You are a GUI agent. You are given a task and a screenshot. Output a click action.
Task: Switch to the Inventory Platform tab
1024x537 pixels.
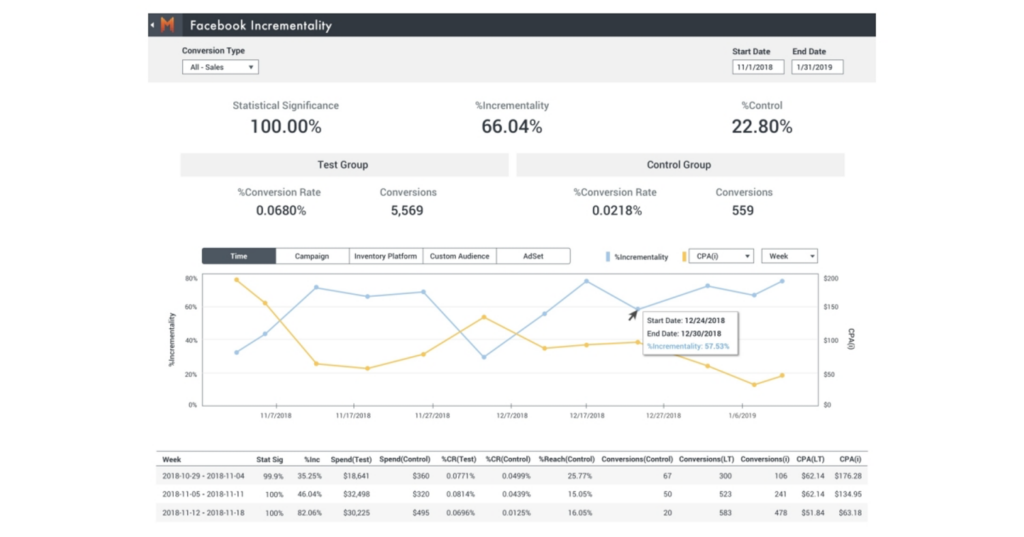[x=385, y=256]
